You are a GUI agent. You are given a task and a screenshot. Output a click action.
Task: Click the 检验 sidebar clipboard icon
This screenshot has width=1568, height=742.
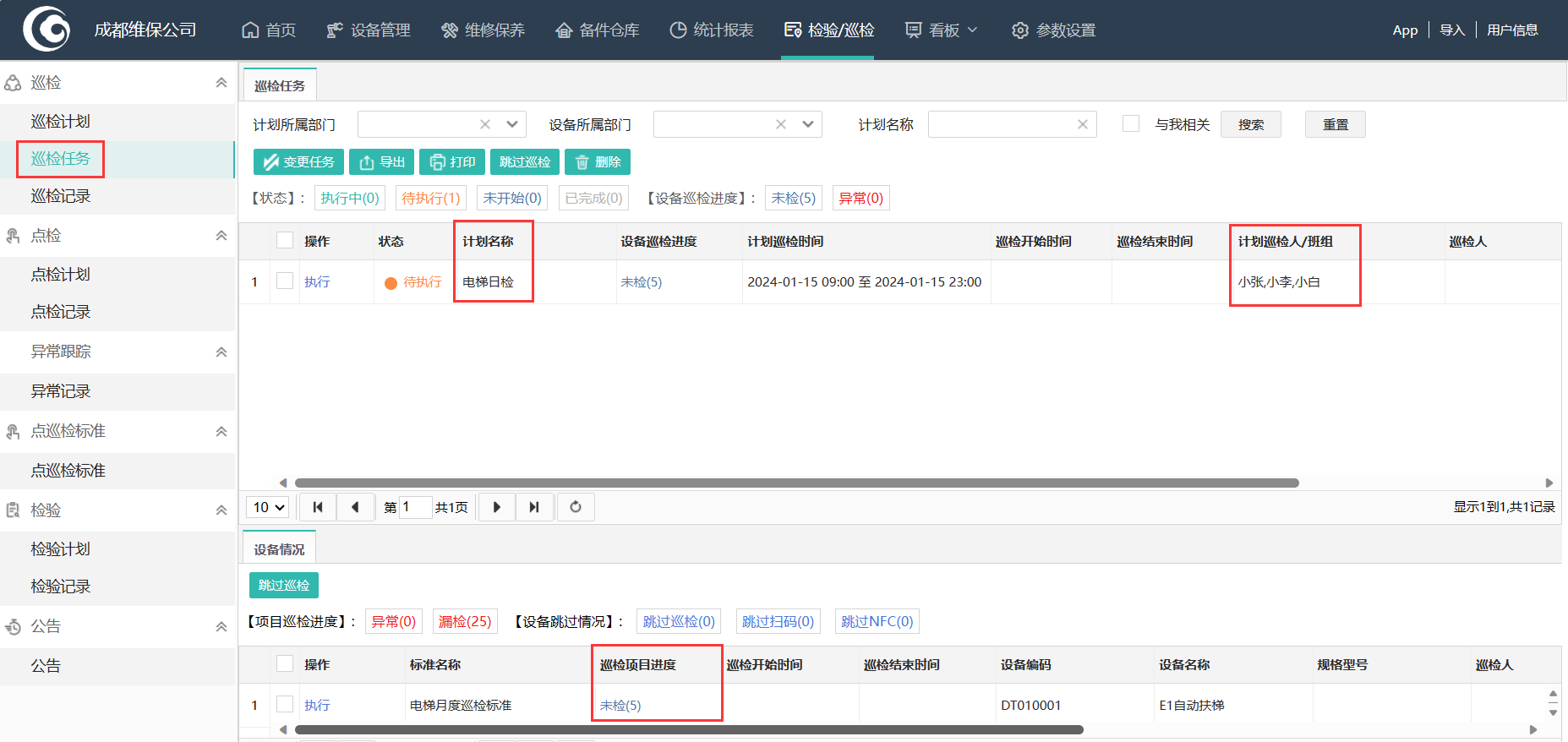(x=13, y=510)
